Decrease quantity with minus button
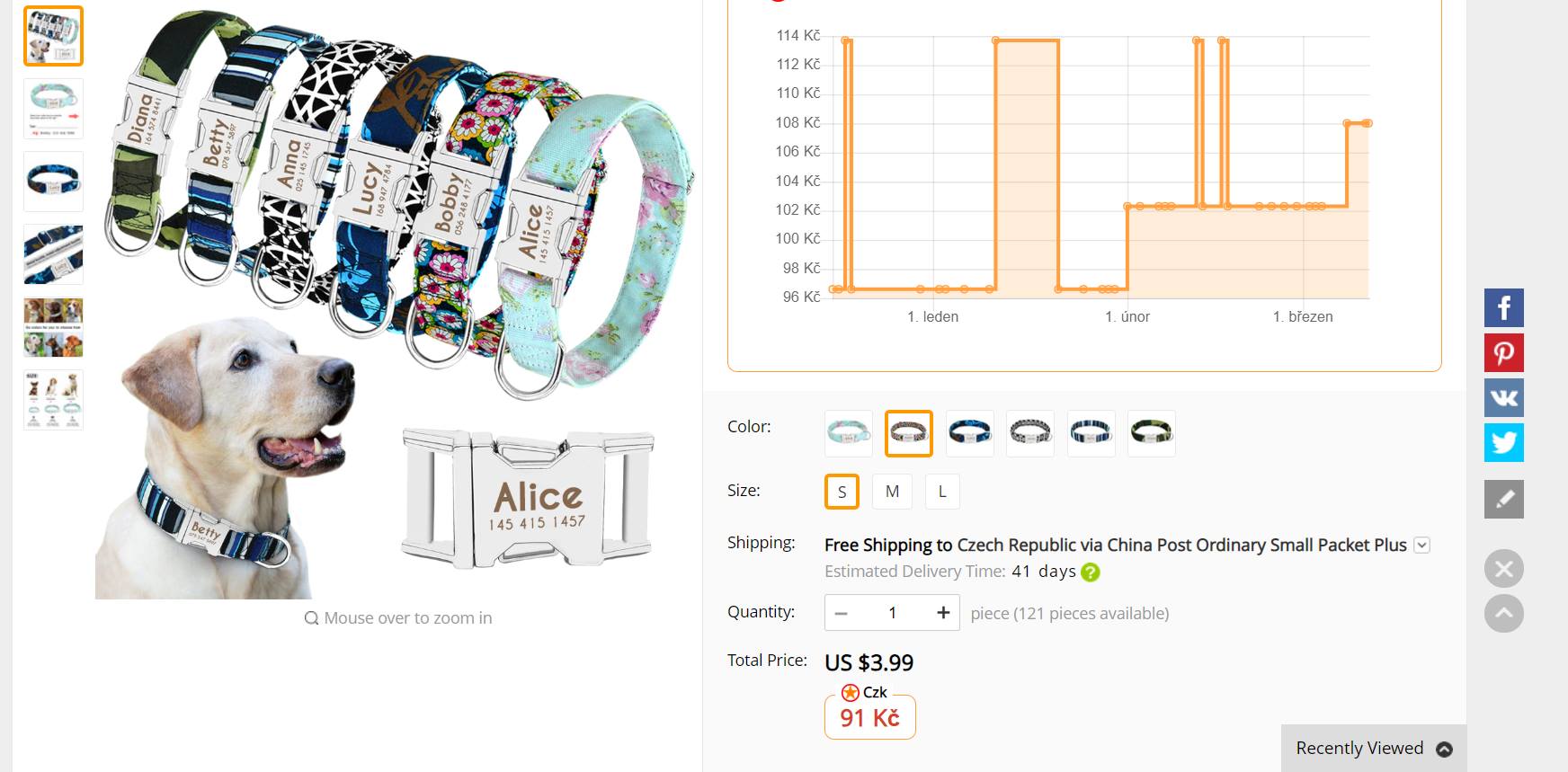Screen dimensions: 1568x772 click(x=842, y=613)
